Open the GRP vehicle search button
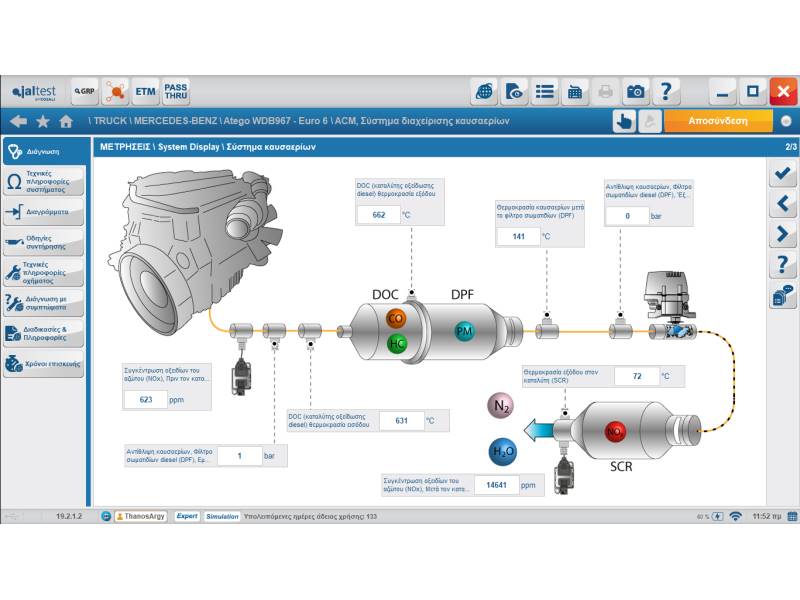The width and height of the screenshot is (800, 600). tap(84, 91)
